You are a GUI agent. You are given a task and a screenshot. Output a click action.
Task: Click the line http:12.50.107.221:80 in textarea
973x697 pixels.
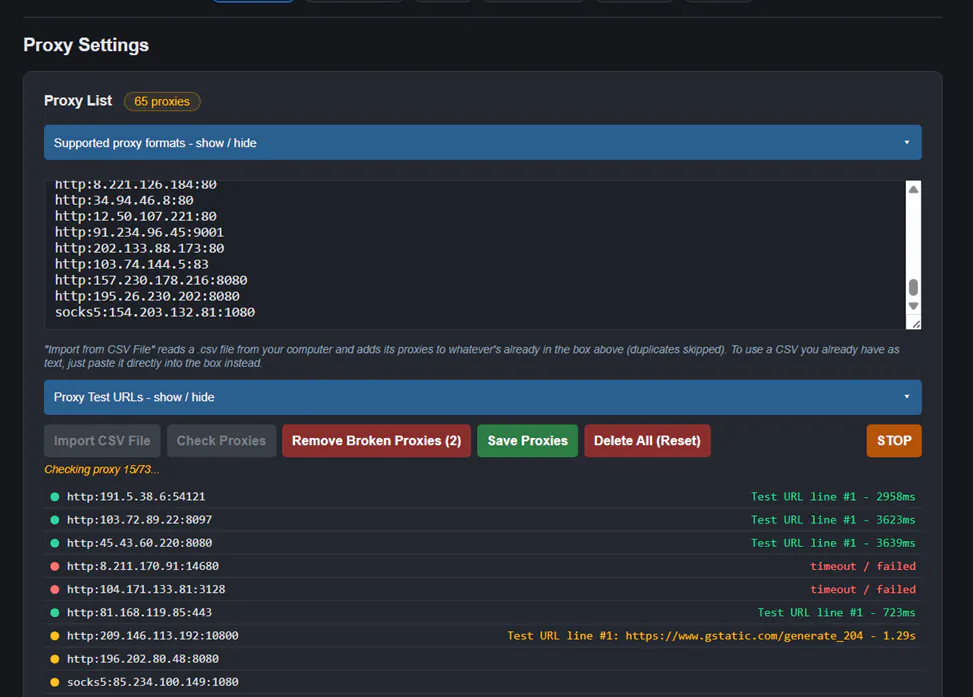[135, 217]
